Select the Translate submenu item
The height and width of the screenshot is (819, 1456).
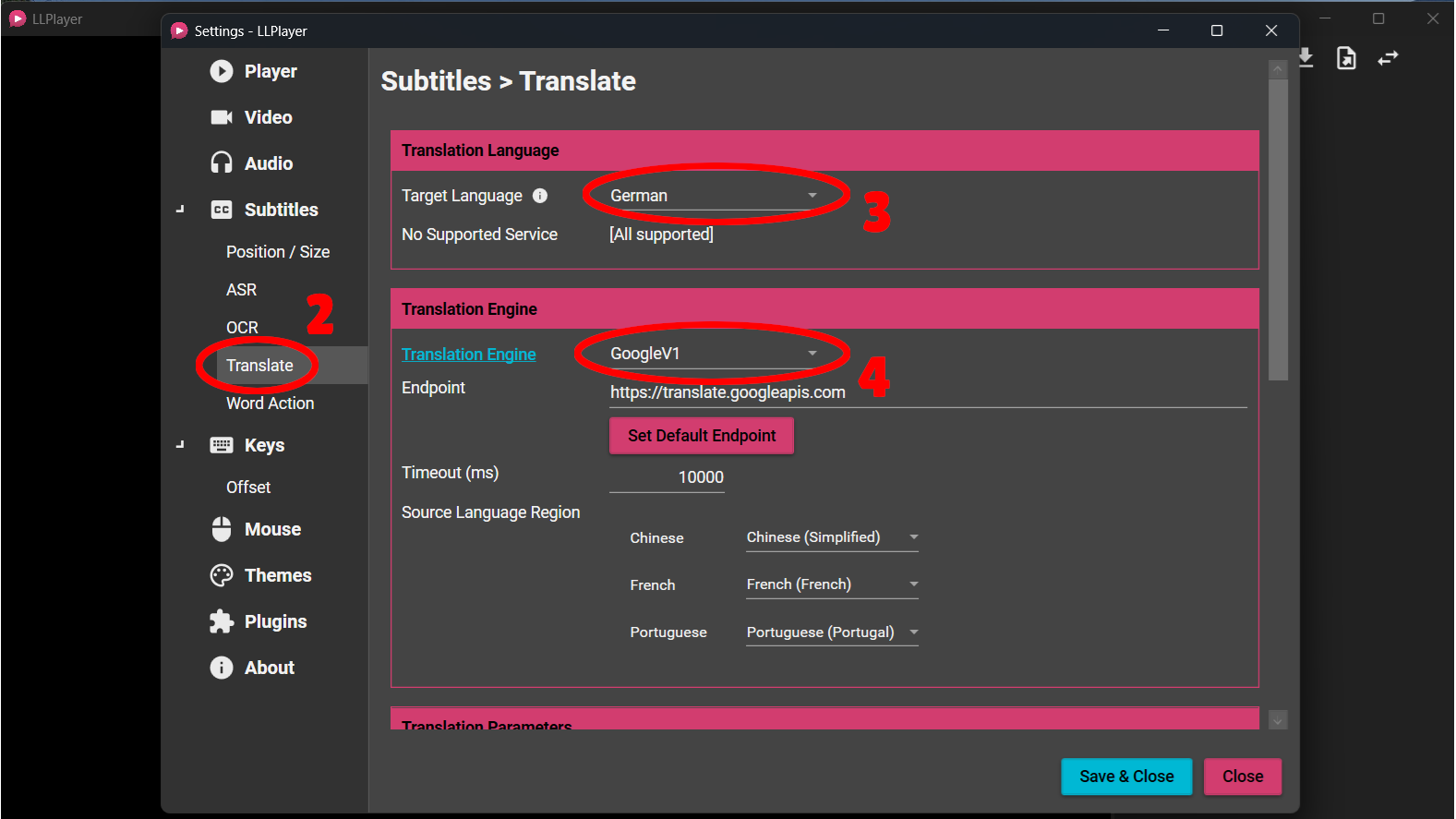259,366
